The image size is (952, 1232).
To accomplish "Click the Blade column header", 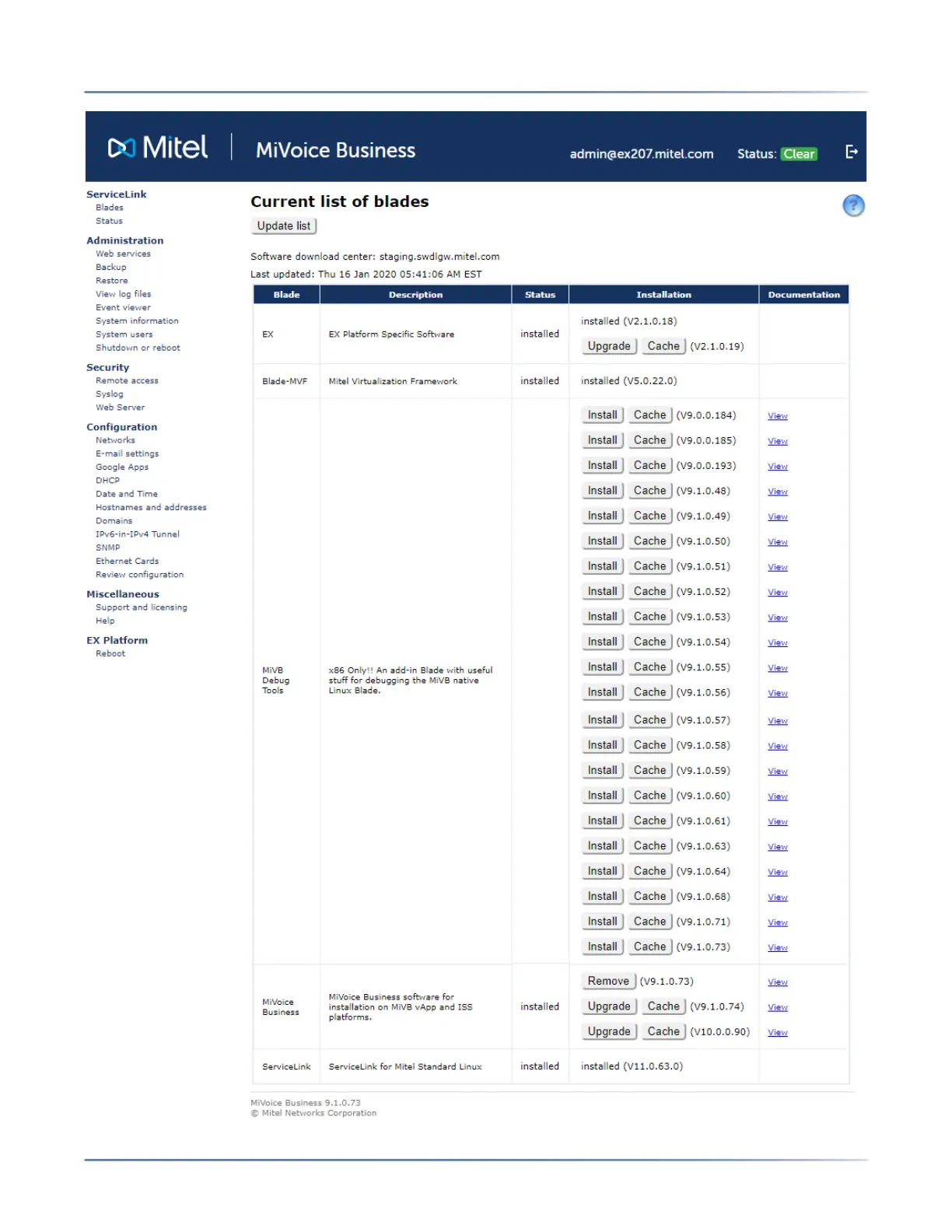I will coord(286,295).
